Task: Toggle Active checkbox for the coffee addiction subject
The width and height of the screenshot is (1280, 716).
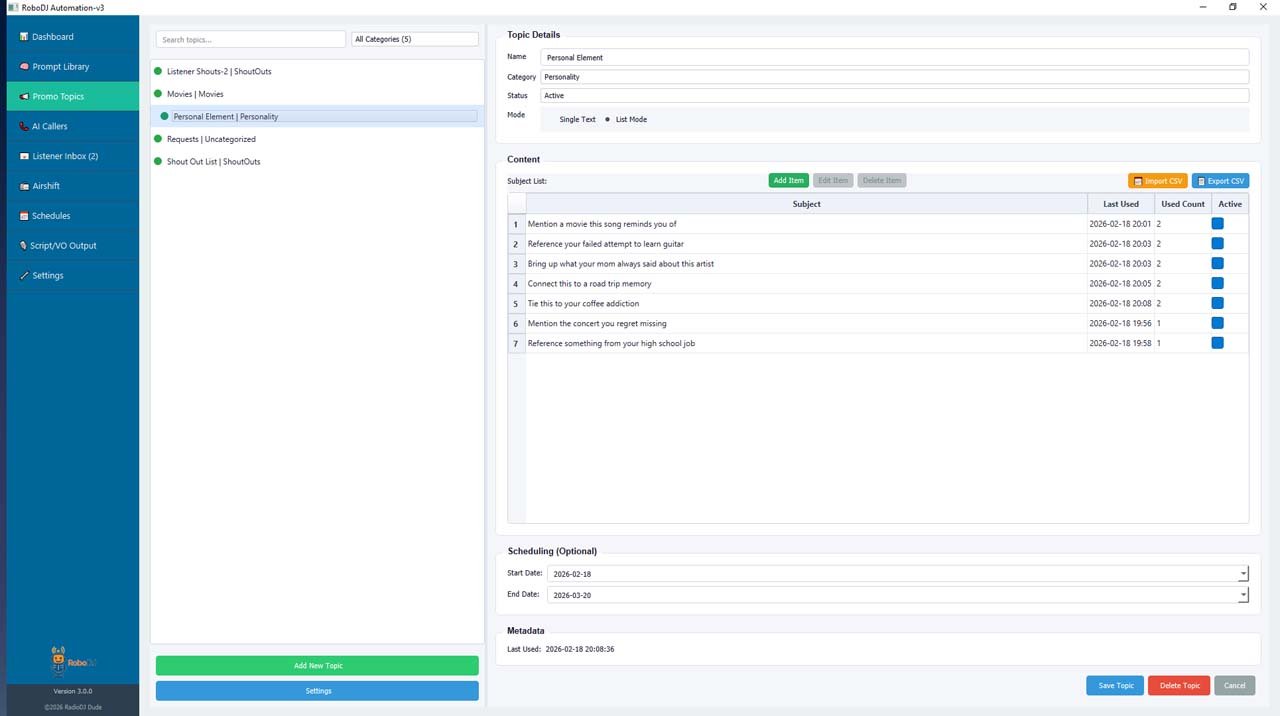Action: click(x=1217, y=304)
